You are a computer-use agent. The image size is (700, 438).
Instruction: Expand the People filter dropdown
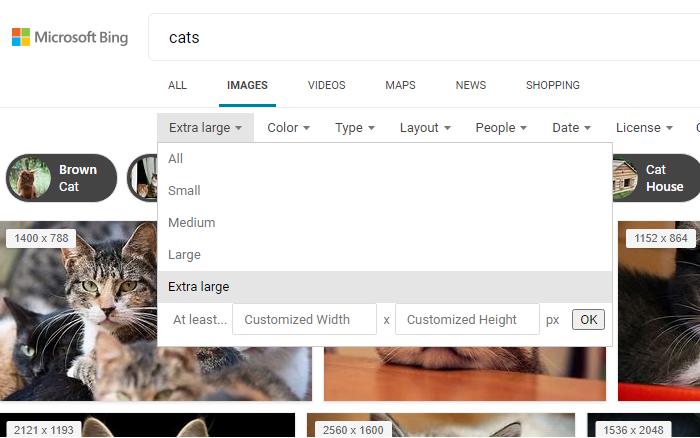[501, 128]
